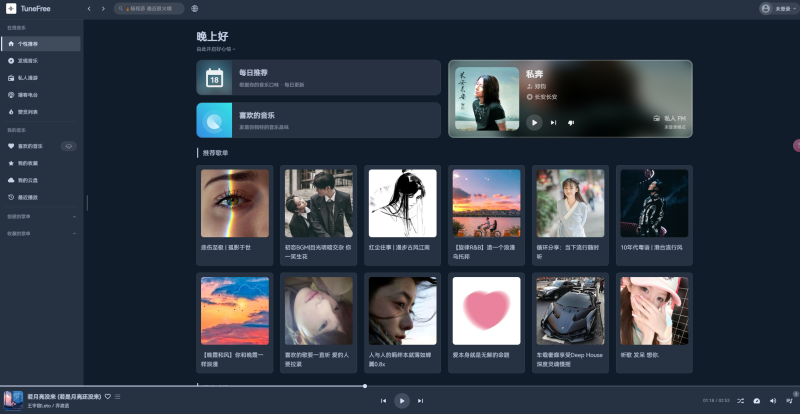Screen dimensions: 800x414
Task: Click the calendar 18 icon
Action: point(214,78)
